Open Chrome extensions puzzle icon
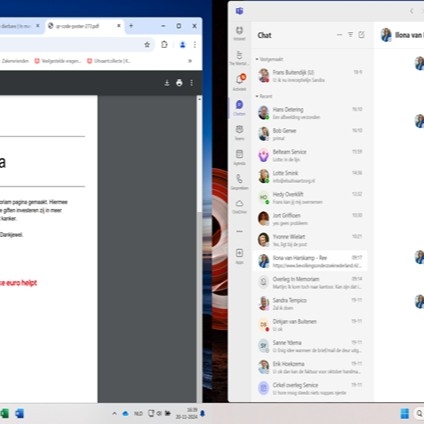424x424 pixels. coord(164,45)
